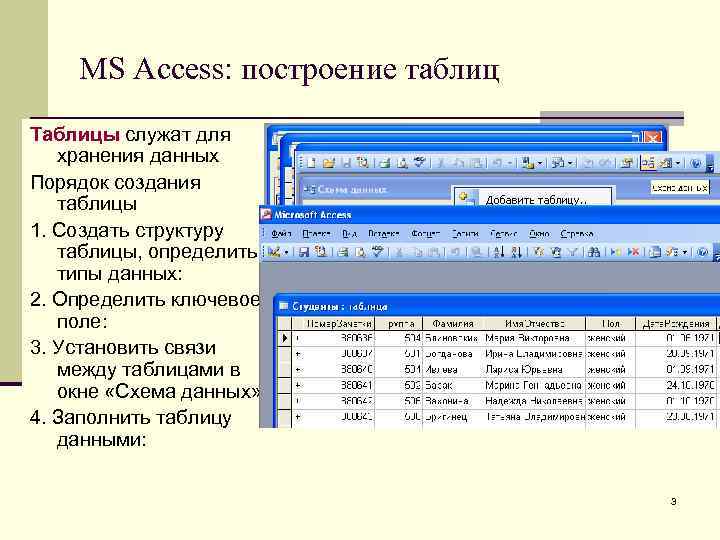Expand subdatasheet for Богданова row
The height and width of the screenshot is (540, 720).
point(298,354)
